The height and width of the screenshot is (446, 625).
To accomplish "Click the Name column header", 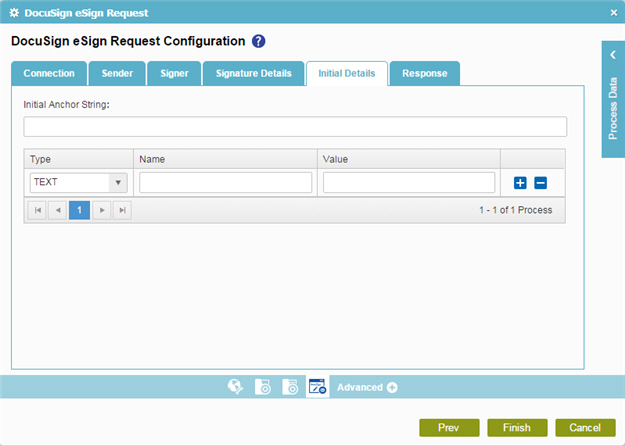I will pyautogui.click(x=225, y=159).
